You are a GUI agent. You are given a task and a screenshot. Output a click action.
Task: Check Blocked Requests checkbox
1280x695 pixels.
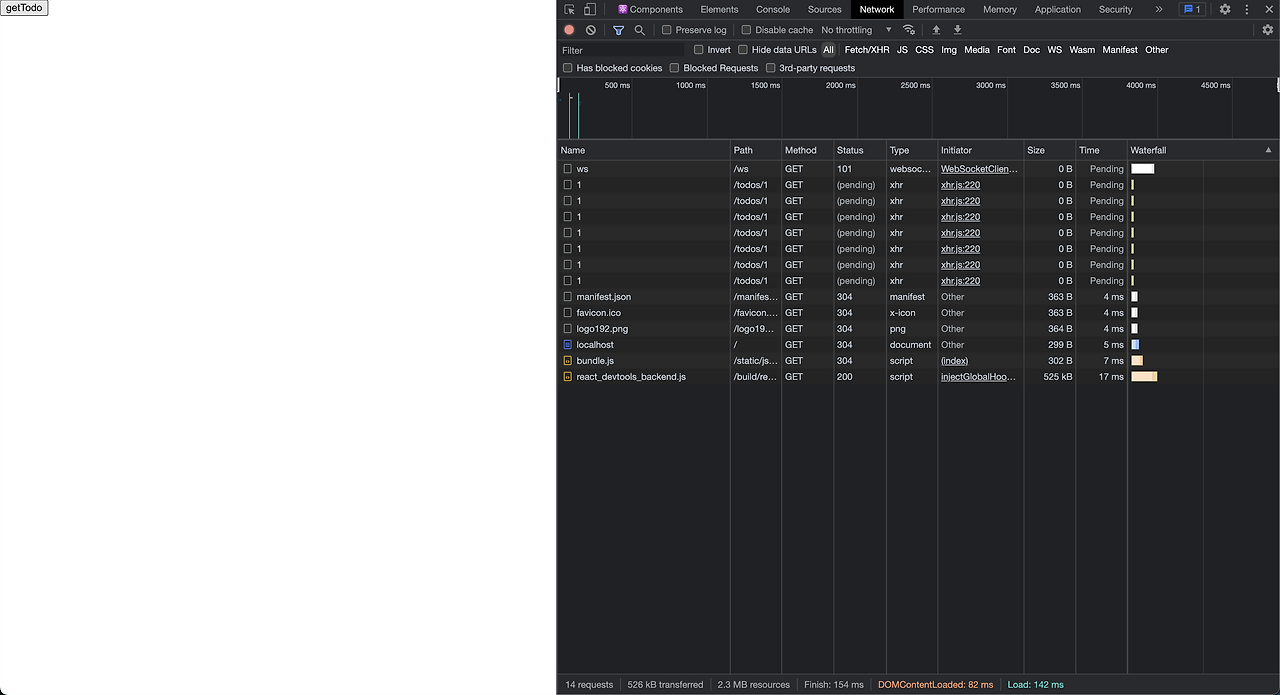point(675,68)
